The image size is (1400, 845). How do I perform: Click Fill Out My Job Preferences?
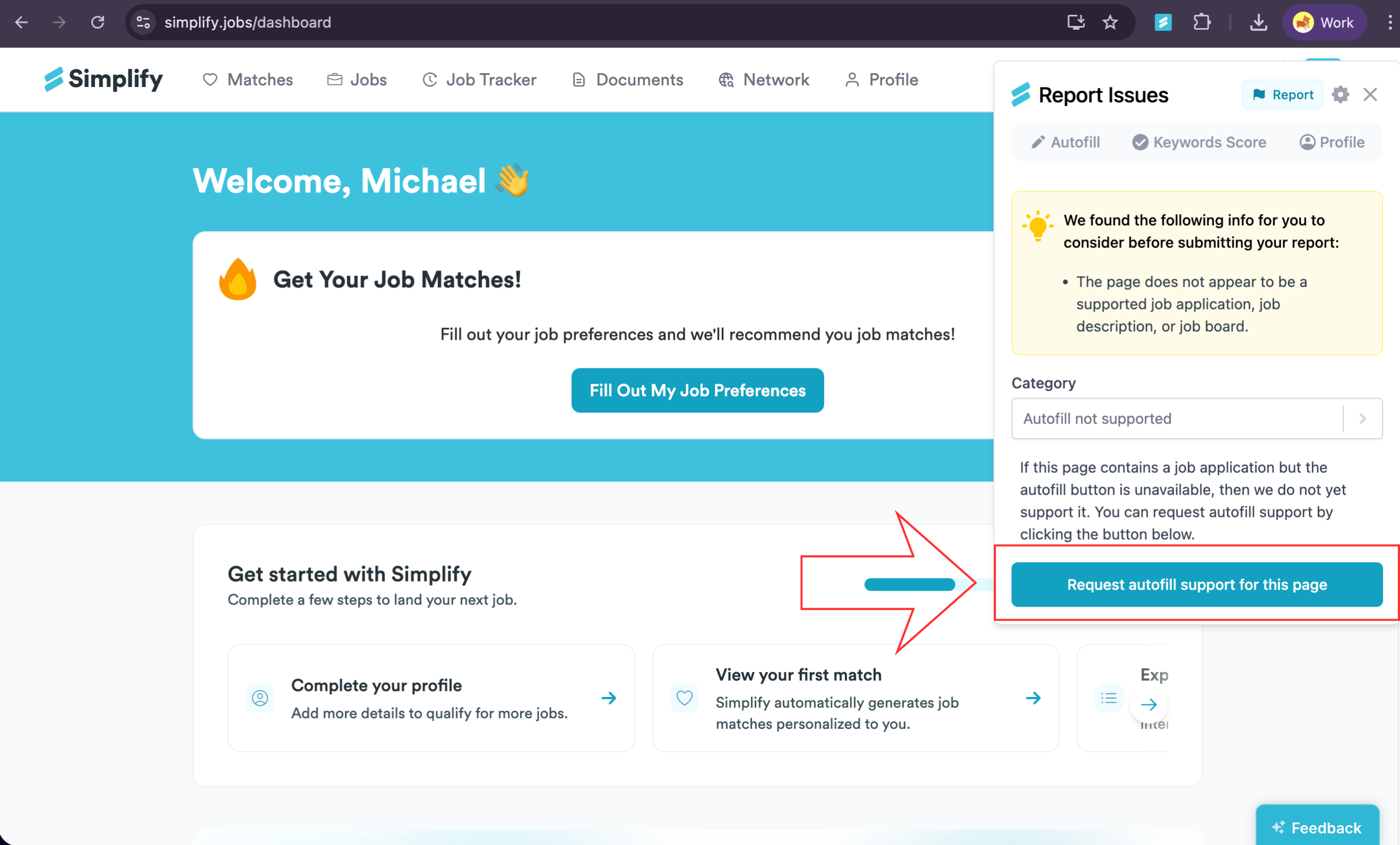(697, 390)
